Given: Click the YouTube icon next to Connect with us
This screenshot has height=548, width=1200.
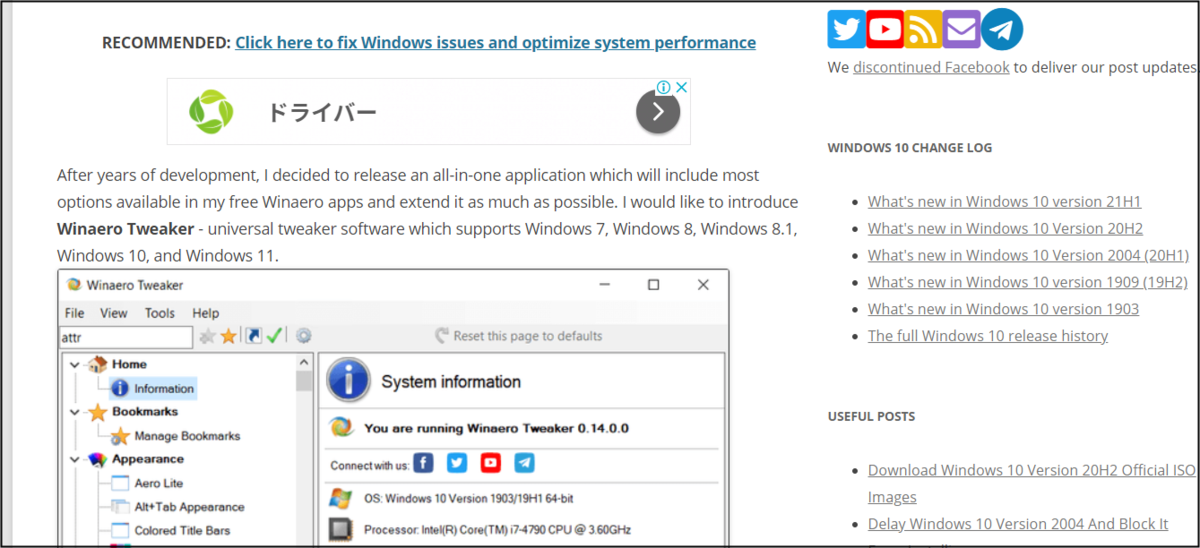Looking at the screenshot, I should pyautogui.click(x=491, y=463).
